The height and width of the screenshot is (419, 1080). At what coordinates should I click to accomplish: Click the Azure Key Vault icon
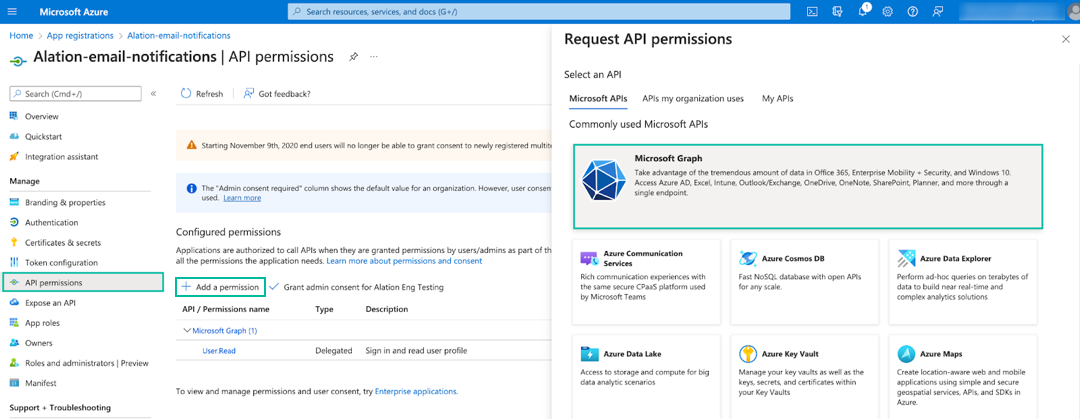click(x=747, y=354)
